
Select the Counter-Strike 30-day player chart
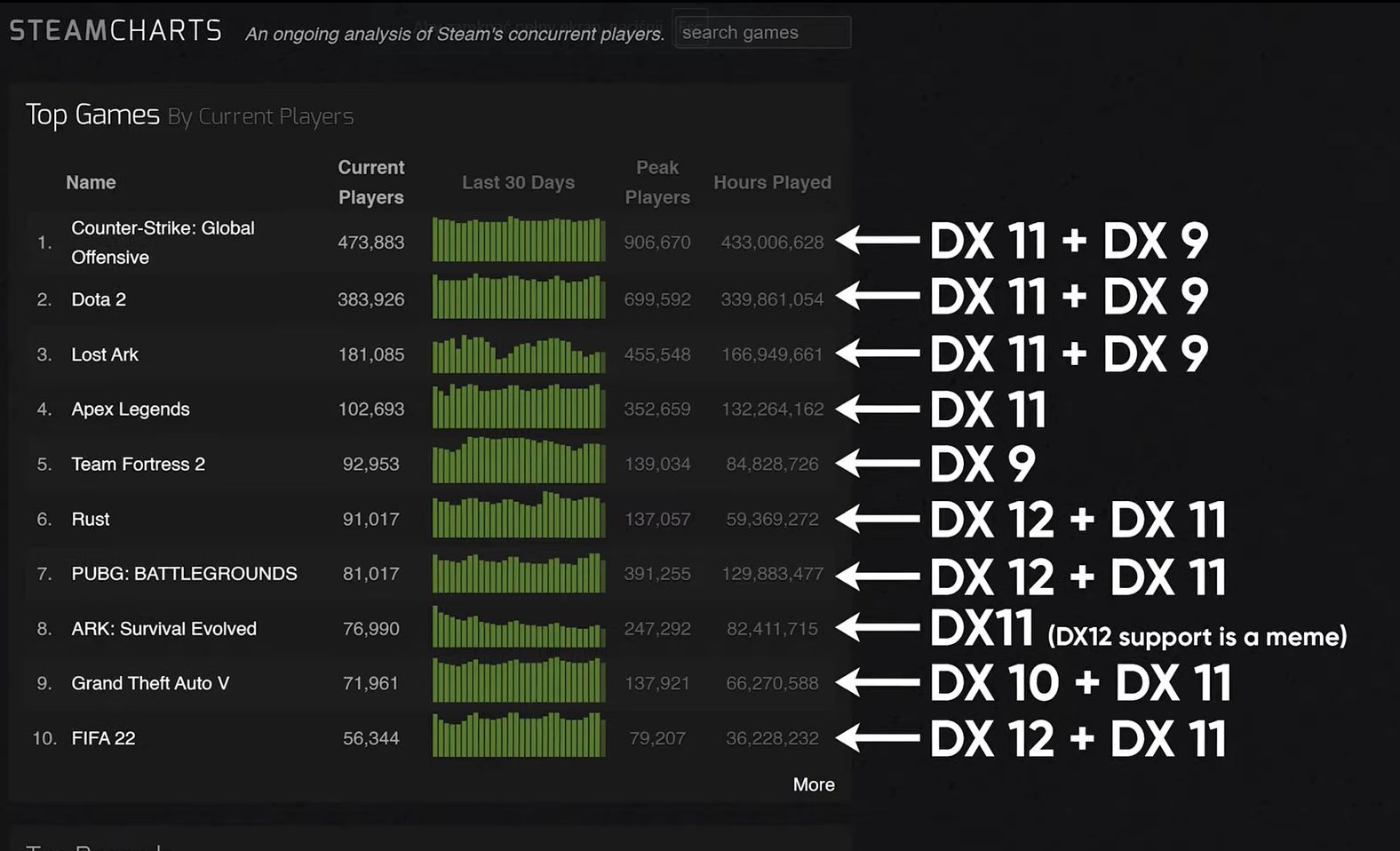[x=519, y=239]
